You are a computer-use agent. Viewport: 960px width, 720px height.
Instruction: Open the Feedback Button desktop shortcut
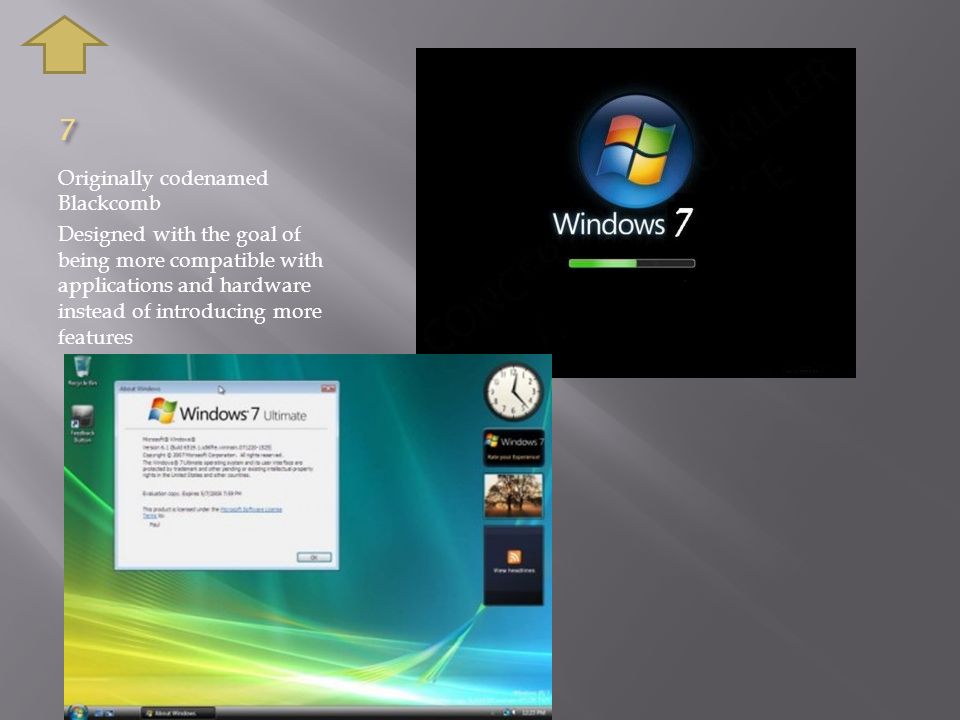(x=82, y=424)
